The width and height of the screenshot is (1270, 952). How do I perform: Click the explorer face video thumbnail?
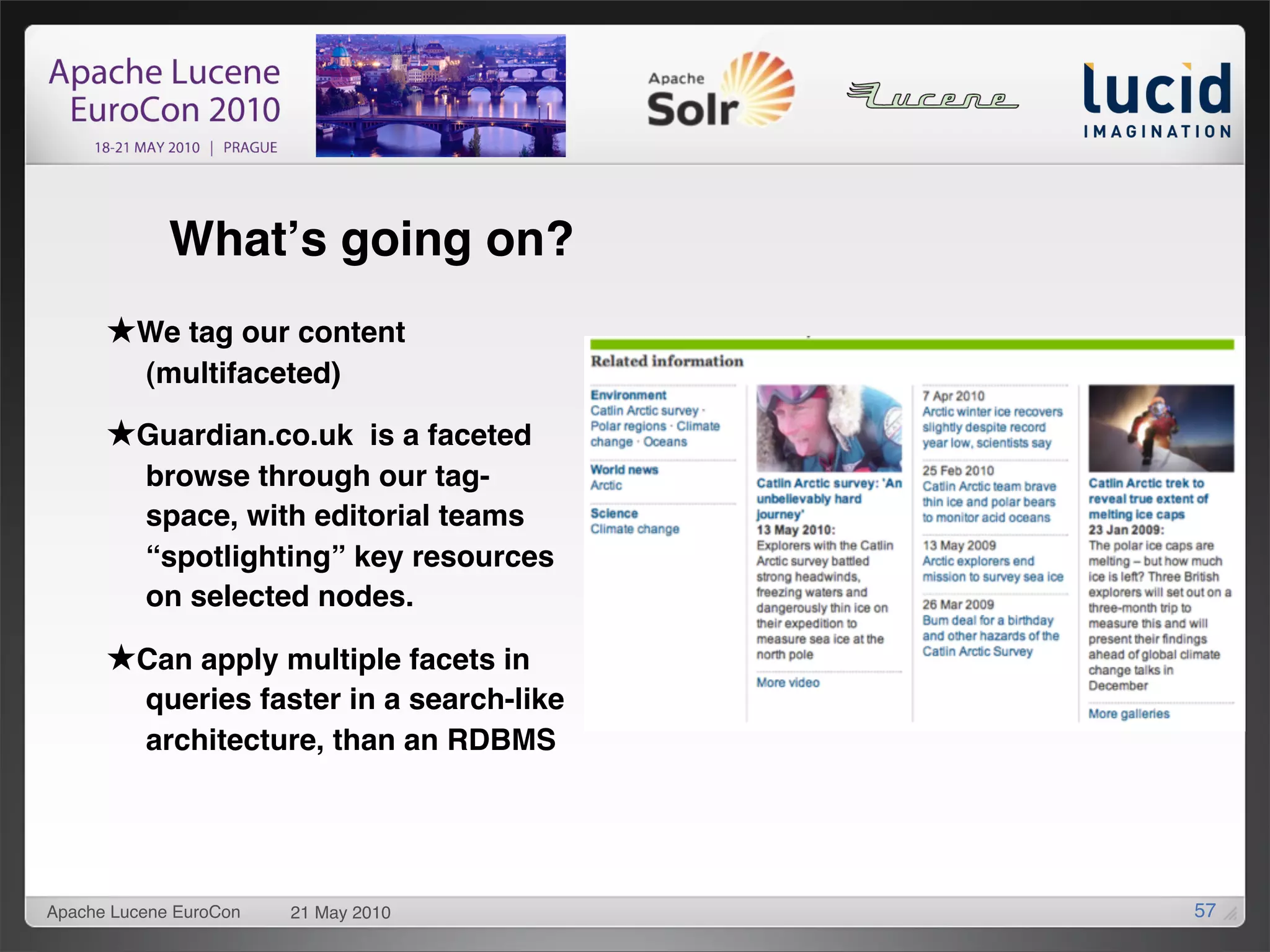829,428
